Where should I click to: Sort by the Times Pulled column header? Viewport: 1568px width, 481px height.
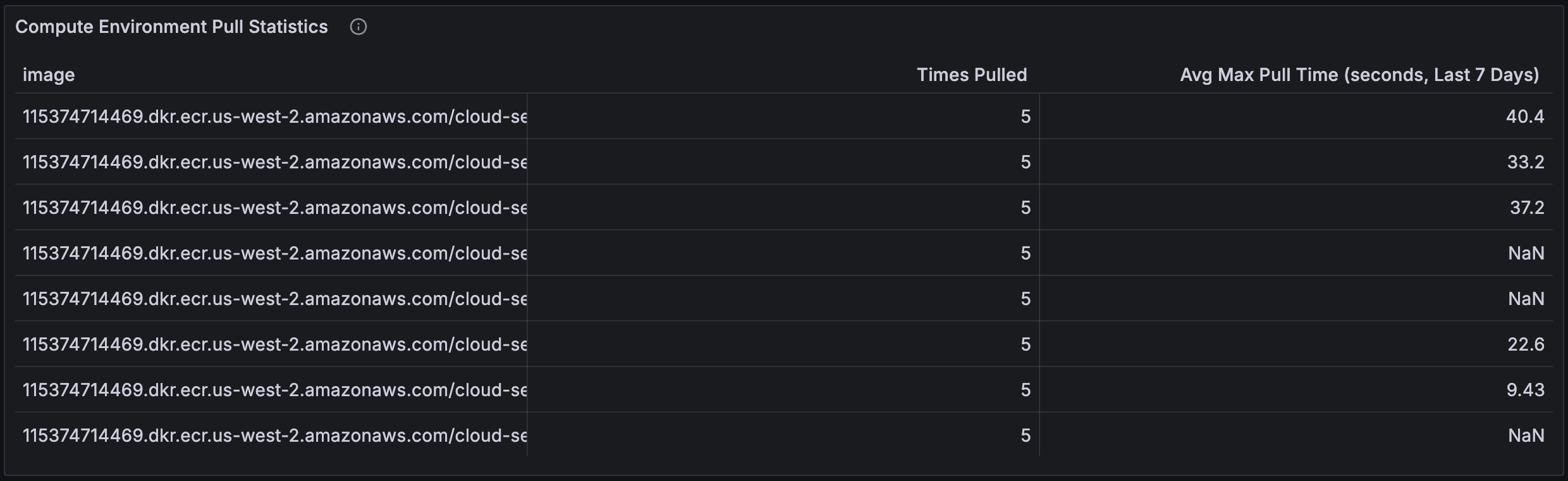[x=972, y=75]
